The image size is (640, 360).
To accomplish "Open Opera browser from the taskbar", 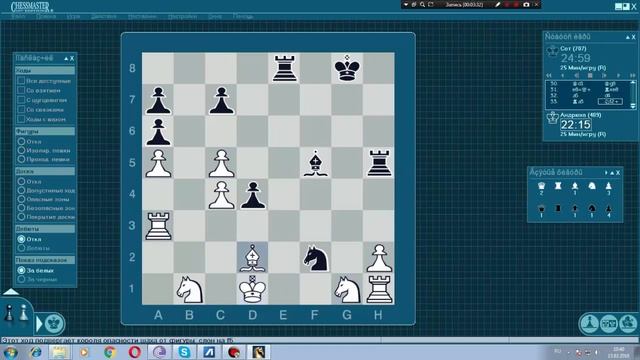I will pyautogui.click(x=135, y=352).
